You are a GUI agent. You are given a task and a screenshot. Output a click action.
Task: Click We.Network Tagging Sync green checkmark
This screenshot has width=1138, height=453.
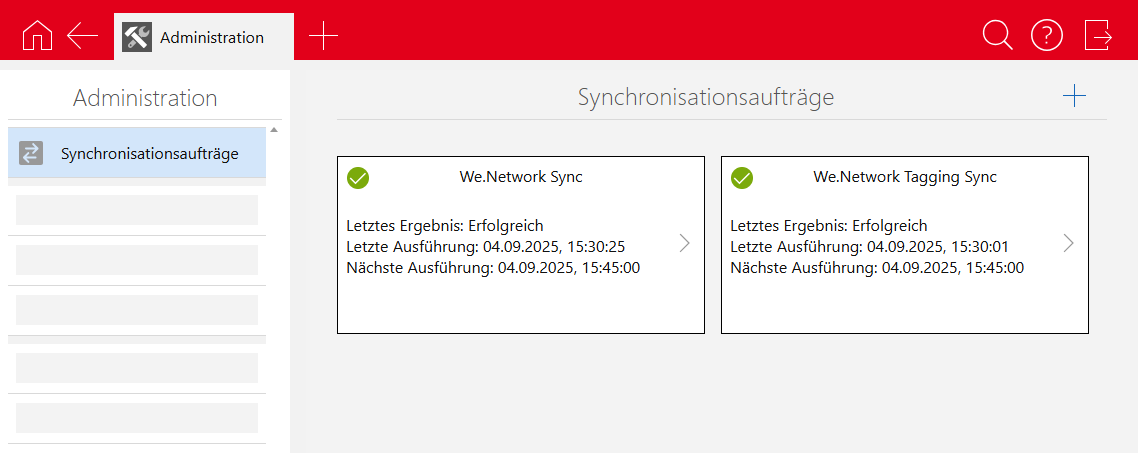click(742, 178)
